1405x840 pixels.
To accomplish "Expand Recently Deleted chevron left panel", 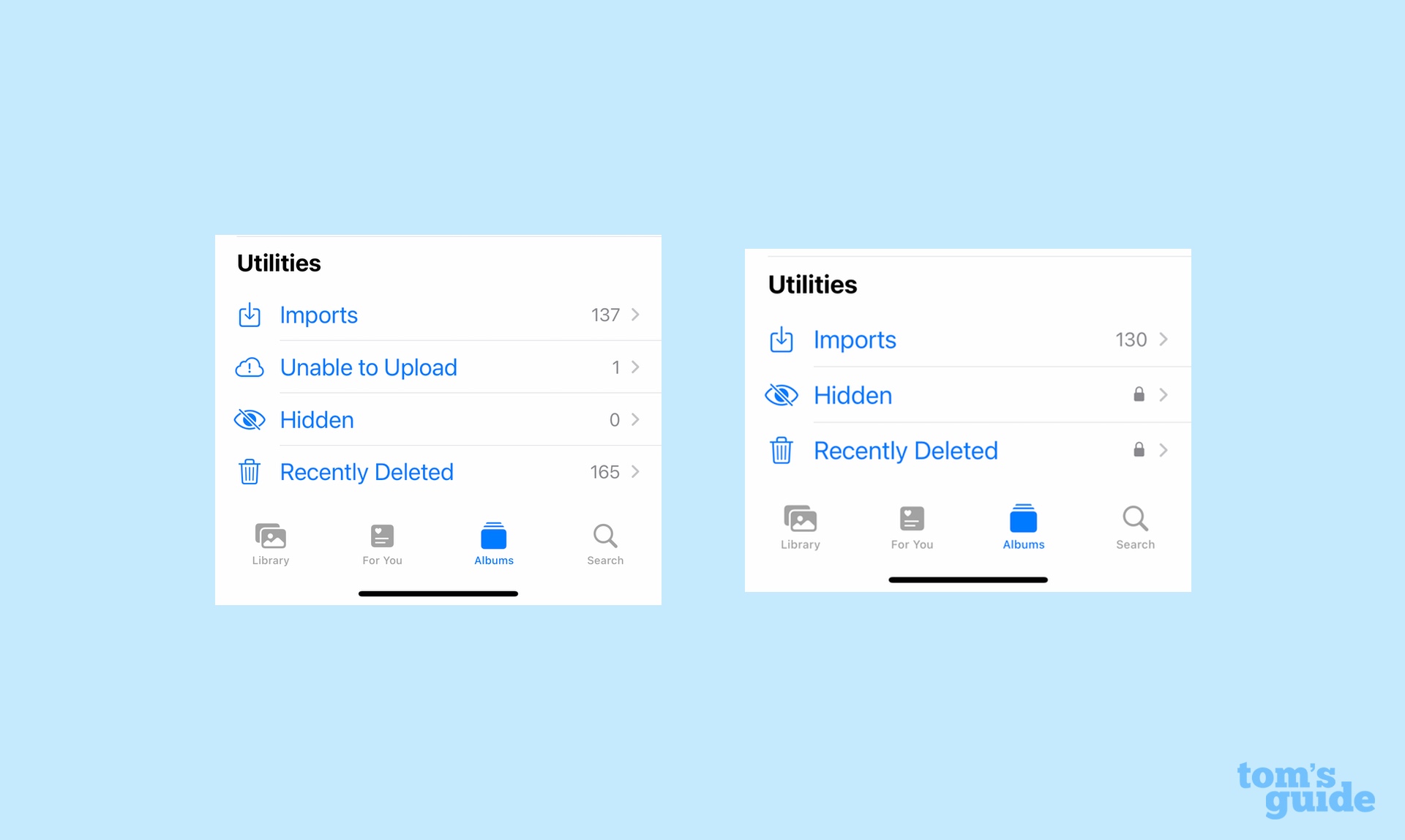I will (x=637, y=471).
